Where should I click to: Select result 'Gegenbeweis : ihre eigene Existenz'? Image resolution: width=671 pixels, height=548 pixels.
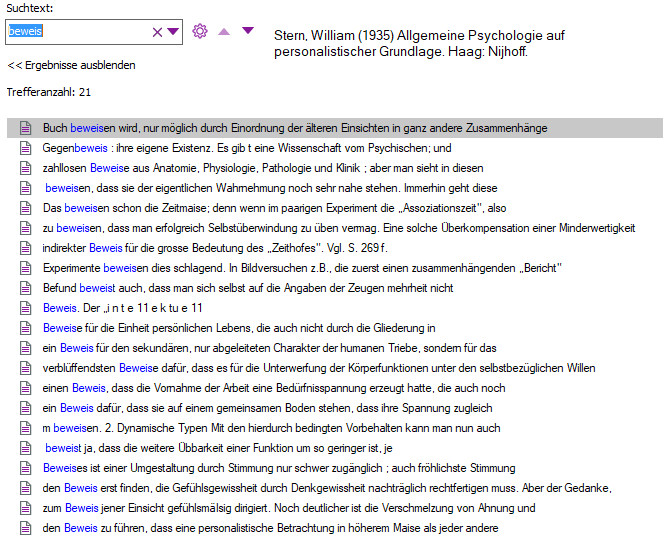click(247, 148)
